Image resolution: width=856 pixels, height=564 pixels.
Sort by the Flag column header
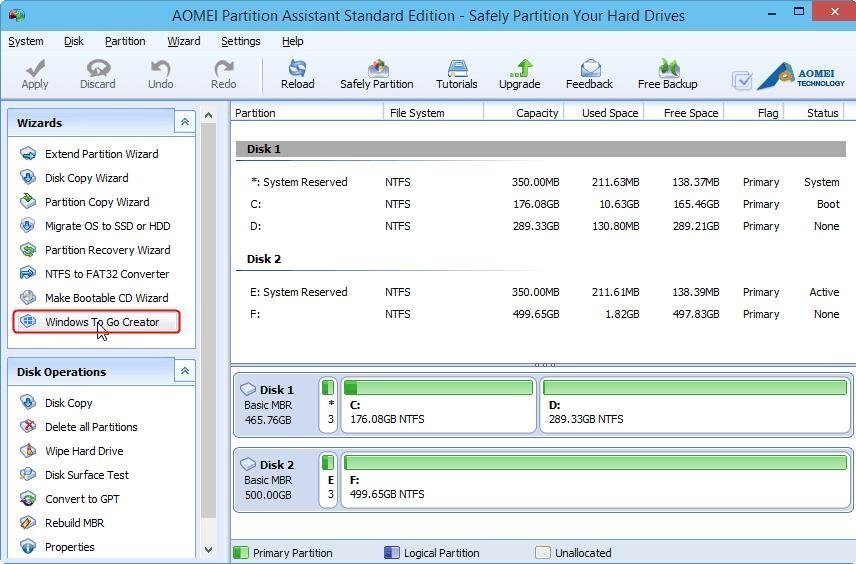click(x=754, y=113)
